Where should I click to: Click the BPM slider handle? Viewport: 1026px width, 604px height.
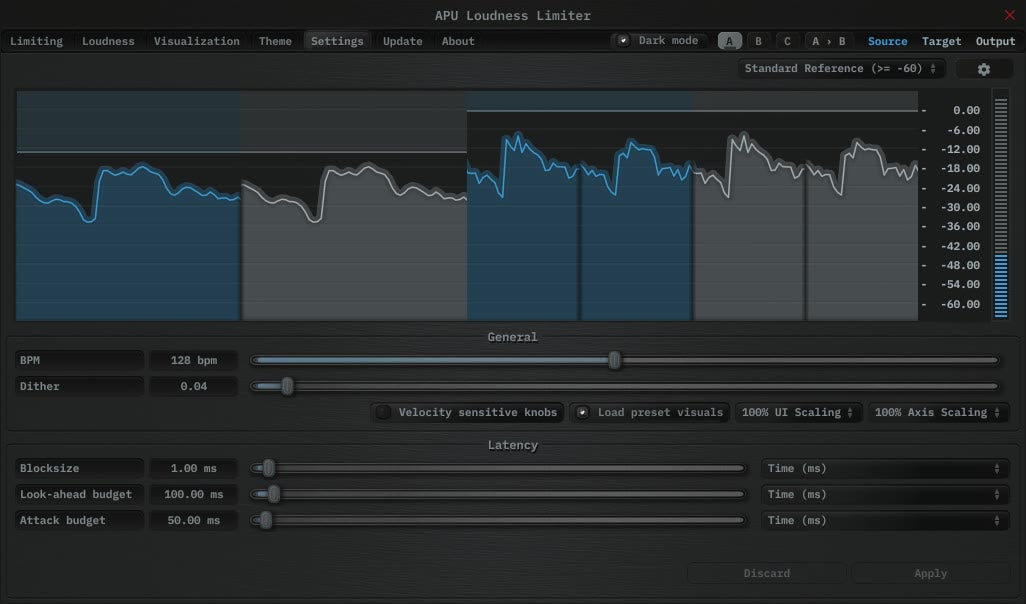point(614,360)
